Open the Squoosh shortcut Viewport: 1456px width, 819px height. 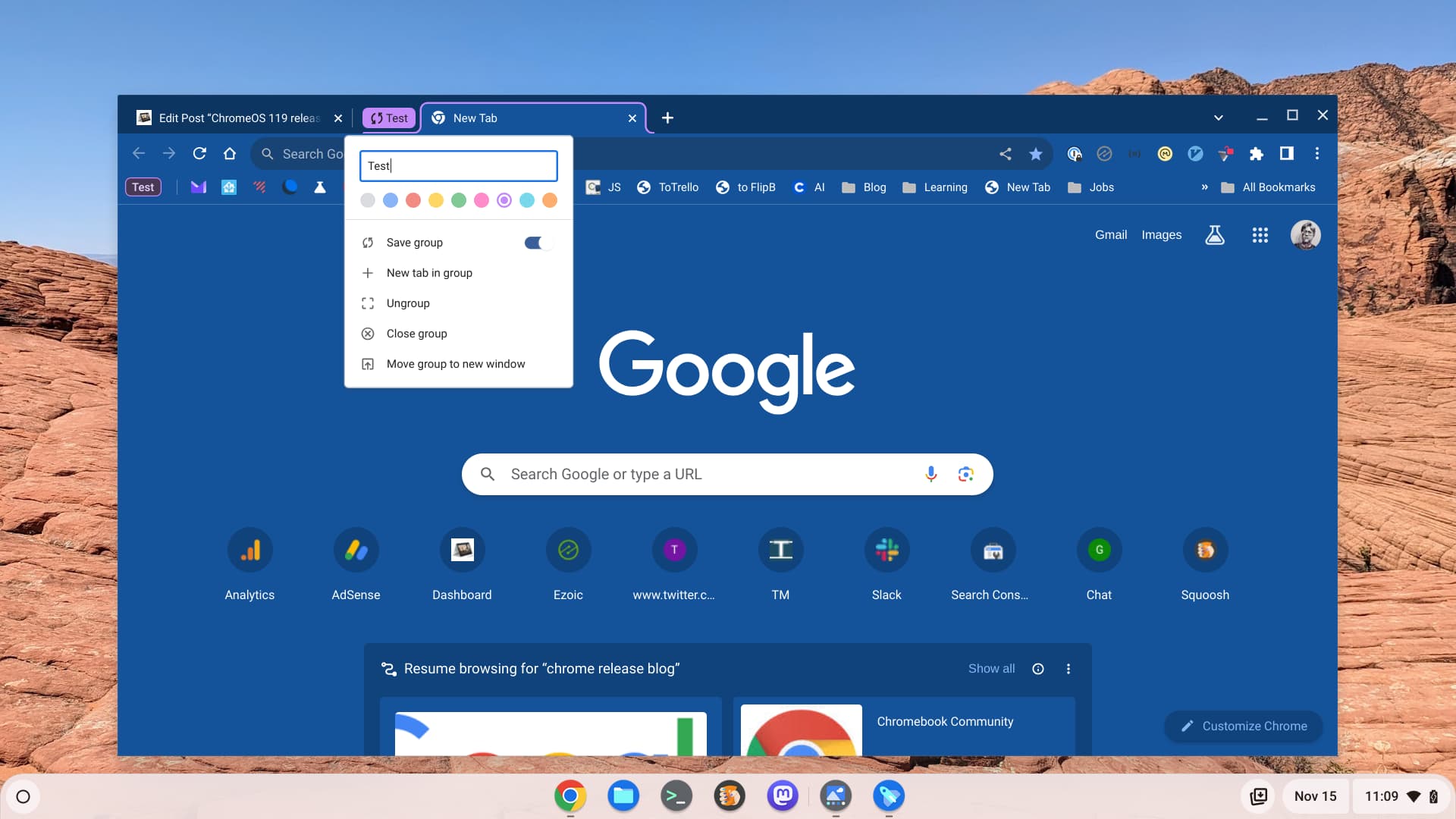click(x=1205, y=563)
